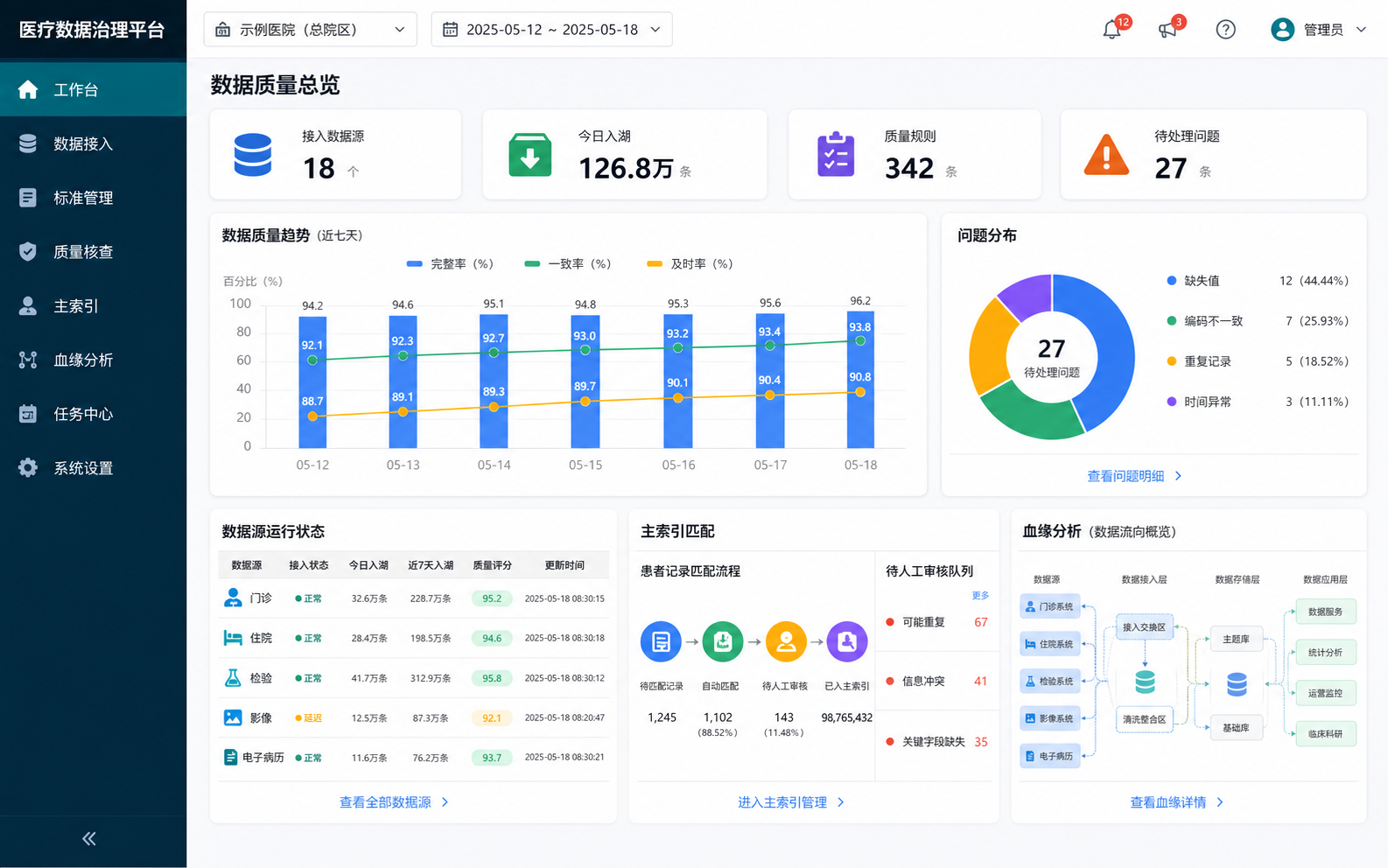Image resolution: width=1388 pixels, height=868 pixels.
Task: Open 质量核查 in the sidebar
Action: pyautogui.click(x=93, y=252)
